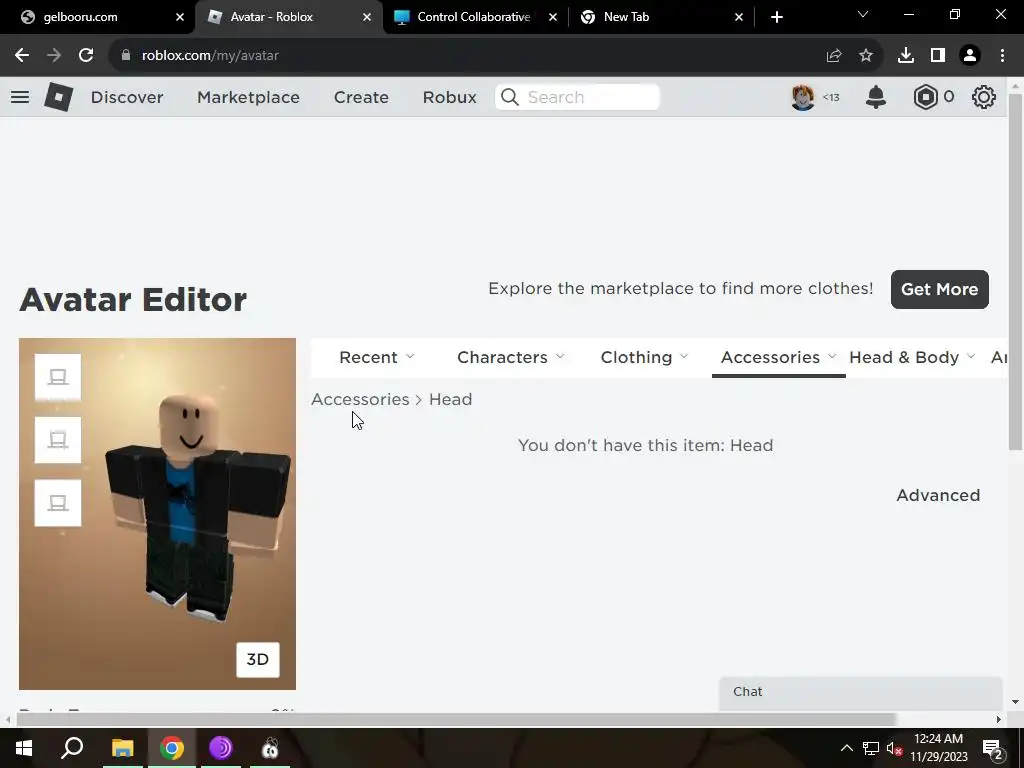Screen dimensions: 1024x768
Task: Click the Head breadcrumb
Action: [x=450, y=399]
